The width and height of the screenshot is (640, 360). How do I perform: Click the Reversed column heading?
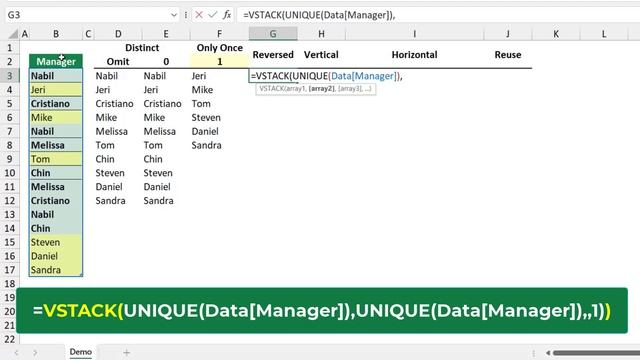click(x=273, y=55)
